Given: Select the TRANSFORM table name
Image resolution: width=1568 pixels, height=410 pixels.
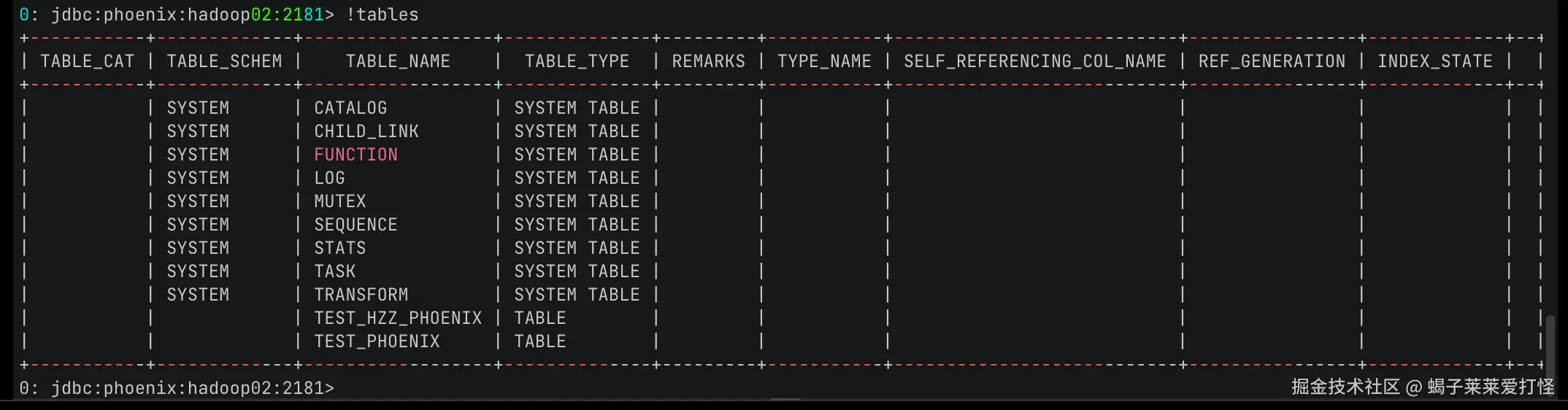Looking at the screenshot, I should (361, 295).
